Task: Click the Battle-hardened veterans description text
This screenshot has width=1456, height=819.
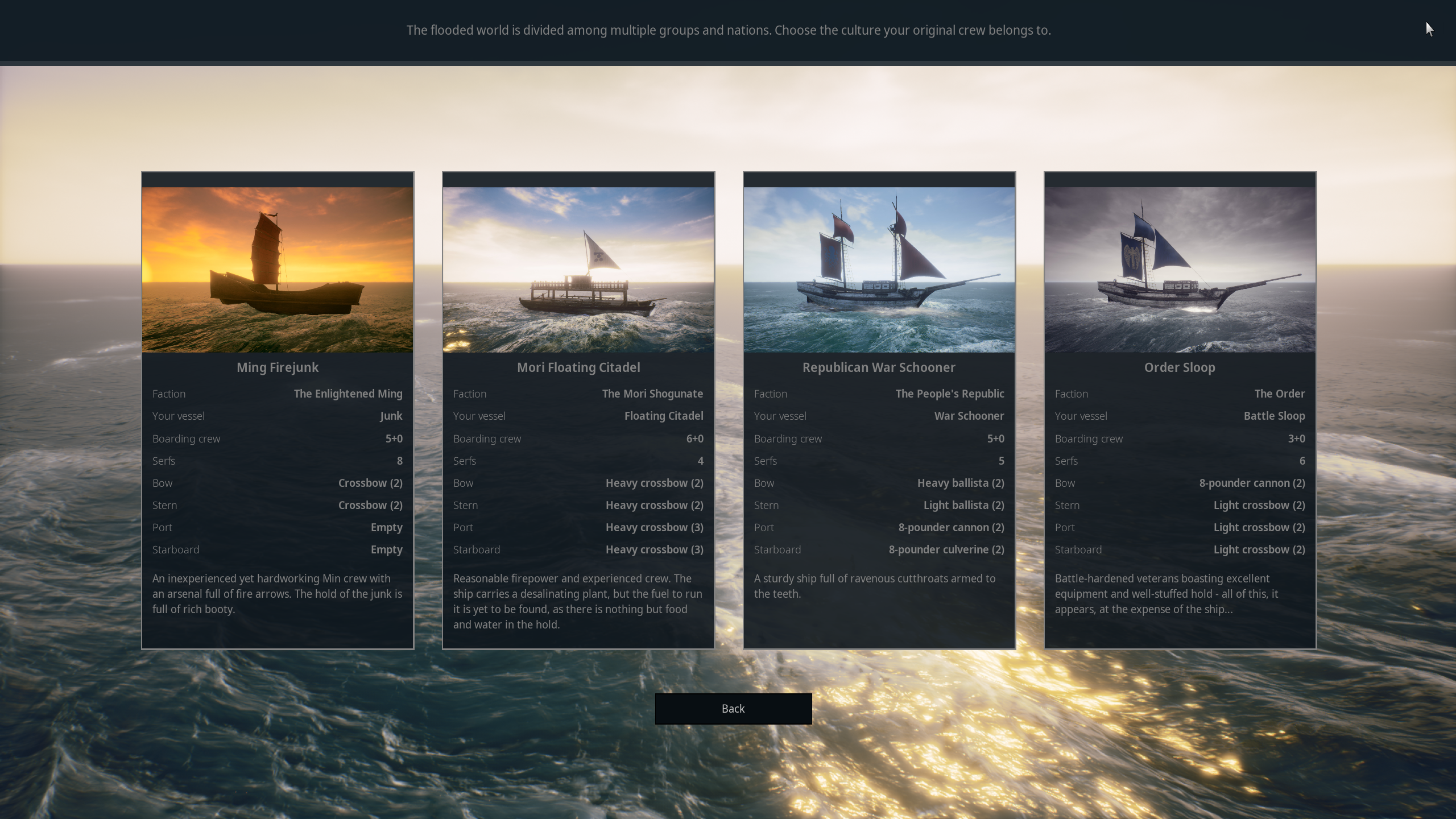Action: pyautogui.click(x=1166, y=594)
